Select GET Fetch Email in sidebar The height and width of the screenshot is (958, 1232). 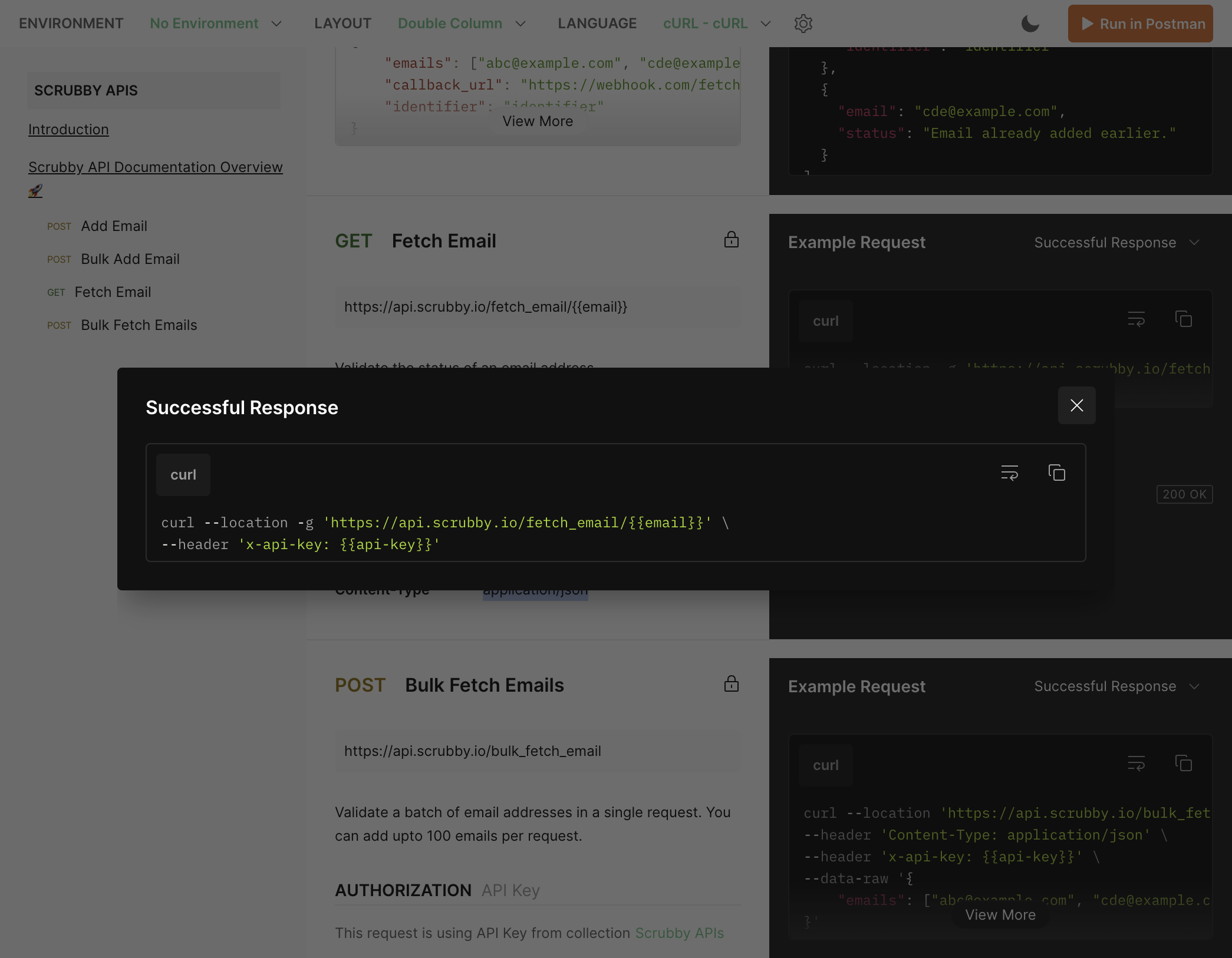coord(99,292)
